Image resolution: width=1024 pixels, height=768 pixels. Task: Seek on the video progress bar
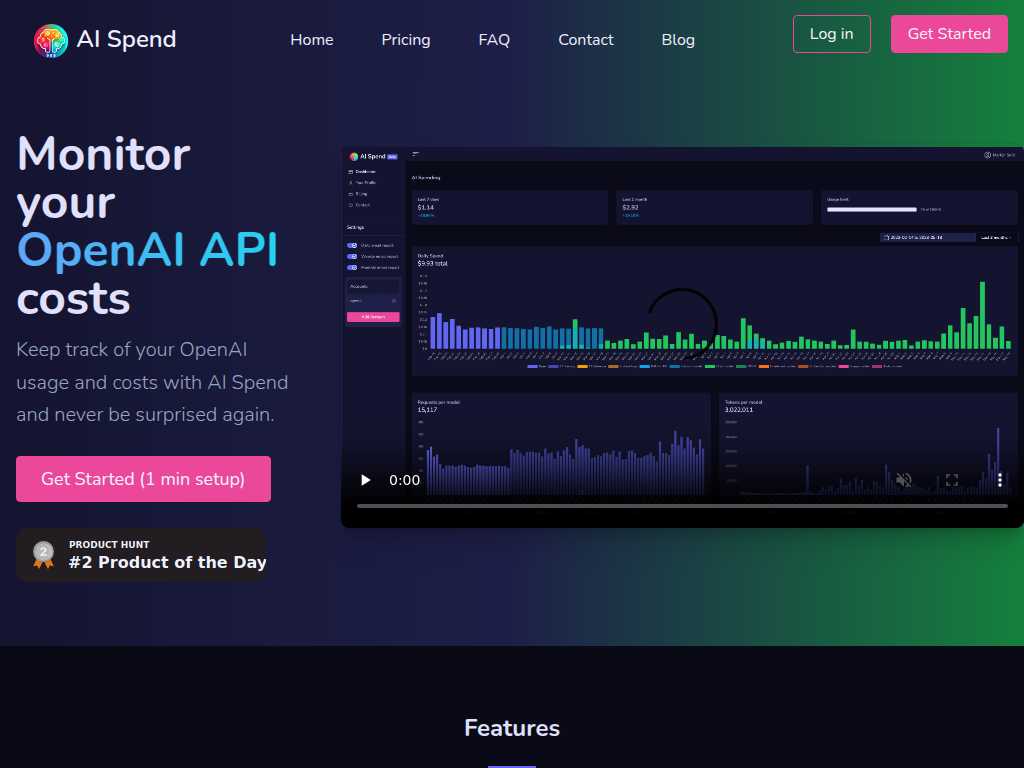pyautogui.click(x=682, y=505)
